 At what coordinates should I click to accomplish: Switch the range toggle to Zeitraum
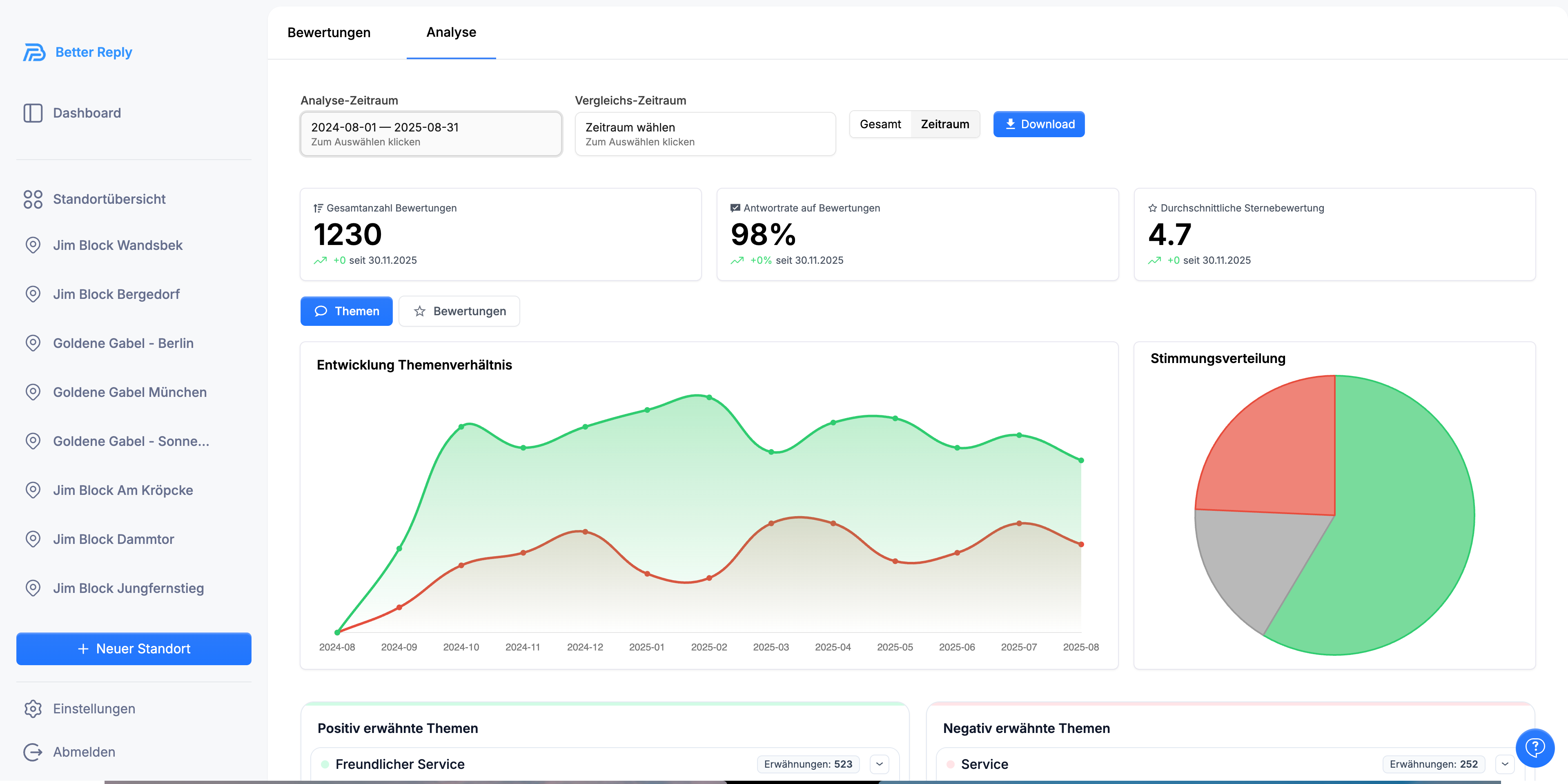[945, 124]
